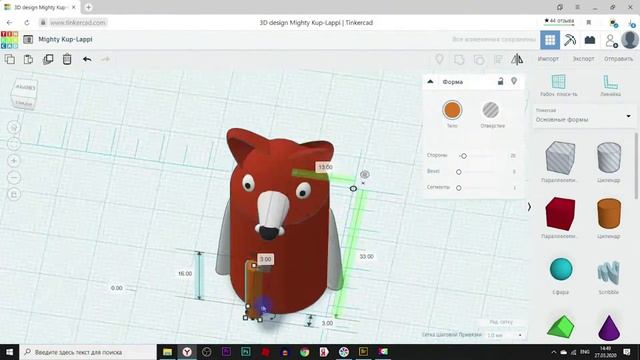Click the Import button
This screenshot has width=640, height=360.
[548, 59]
